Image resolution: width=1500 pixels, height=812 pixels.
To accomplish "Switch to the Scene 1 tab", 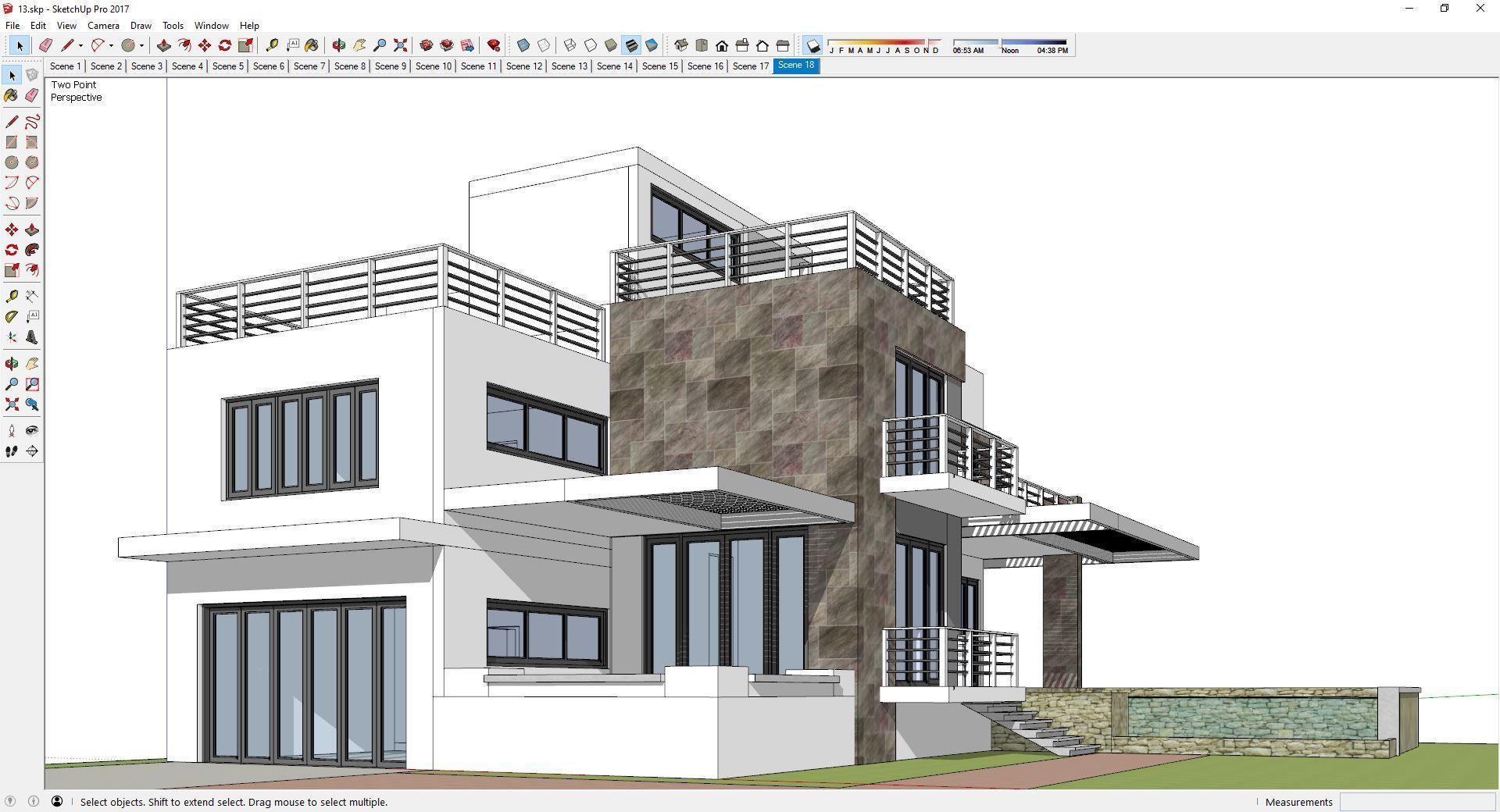I will coord(66,66).
